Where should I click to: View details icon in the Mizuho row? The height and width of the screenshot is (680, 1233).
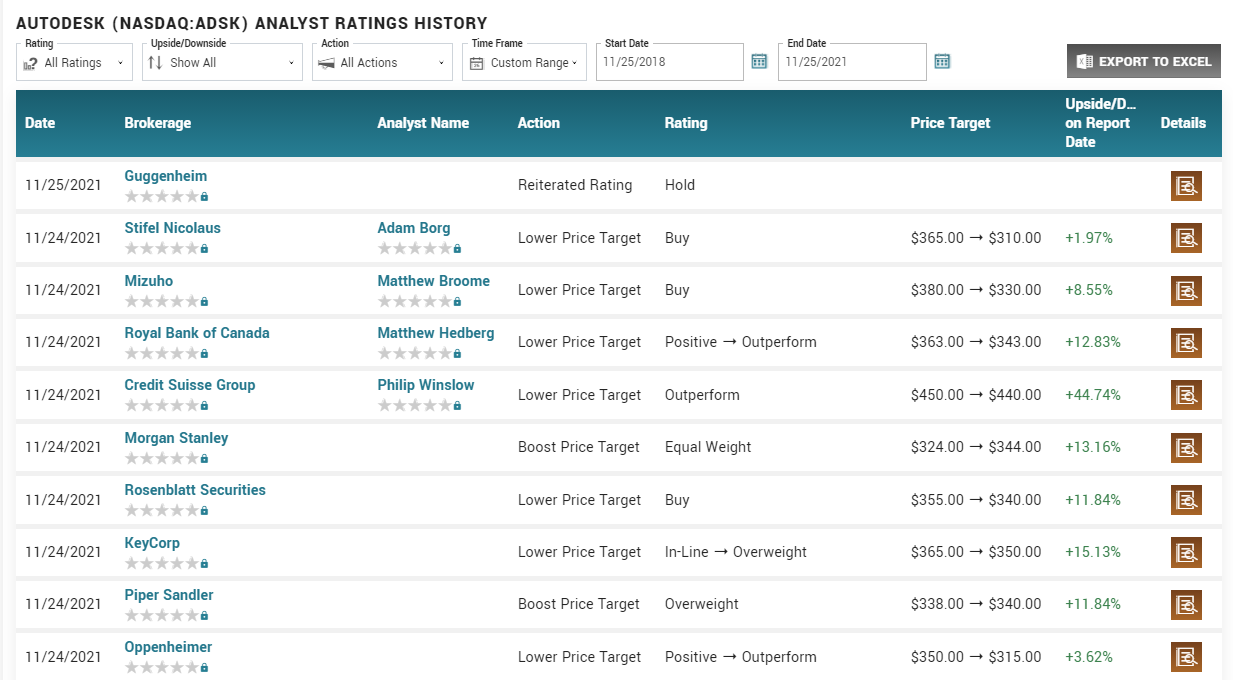click(1186, 291)
